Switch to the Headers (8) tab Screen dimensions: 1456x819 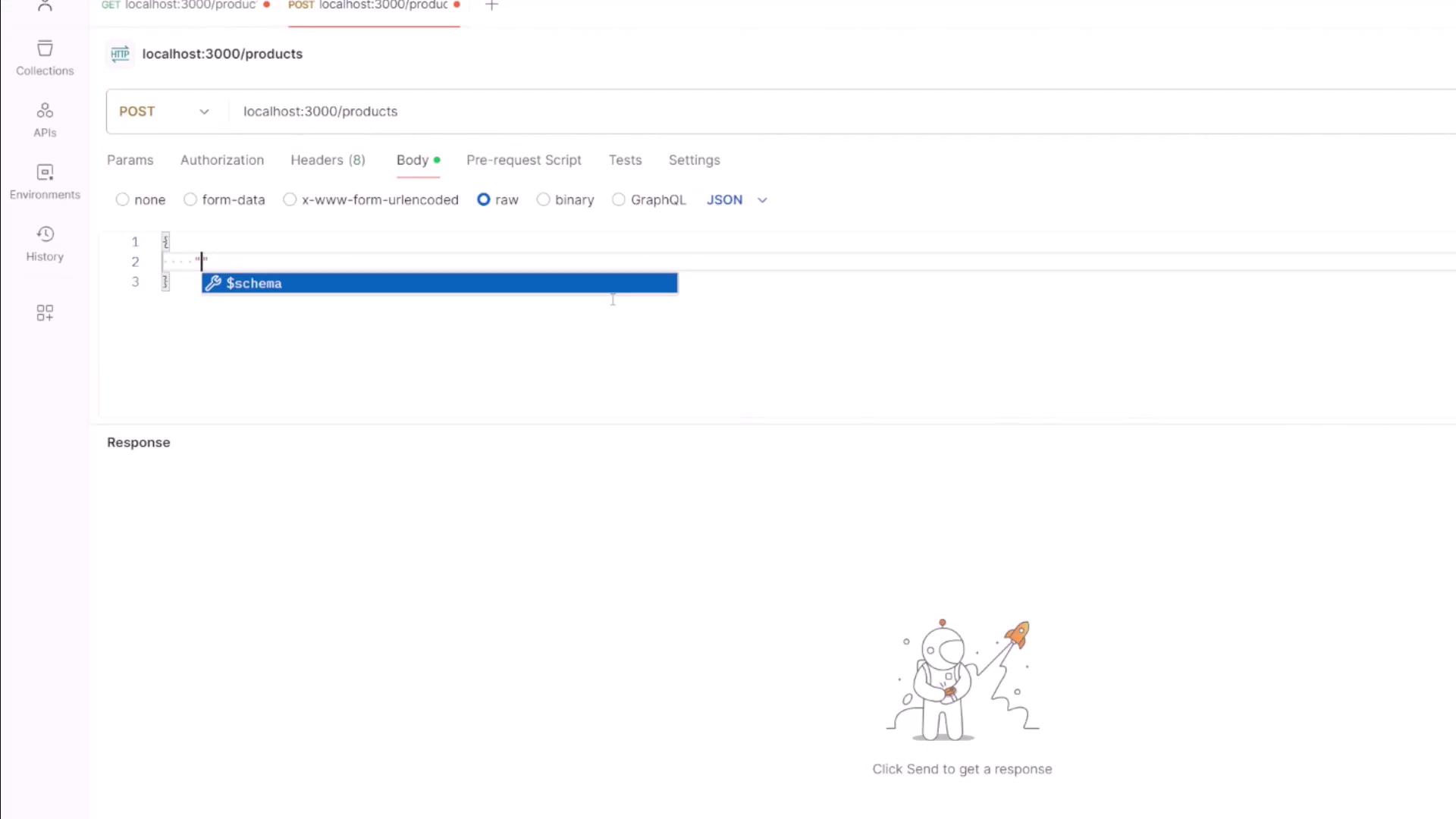click(x=328, y=160)
